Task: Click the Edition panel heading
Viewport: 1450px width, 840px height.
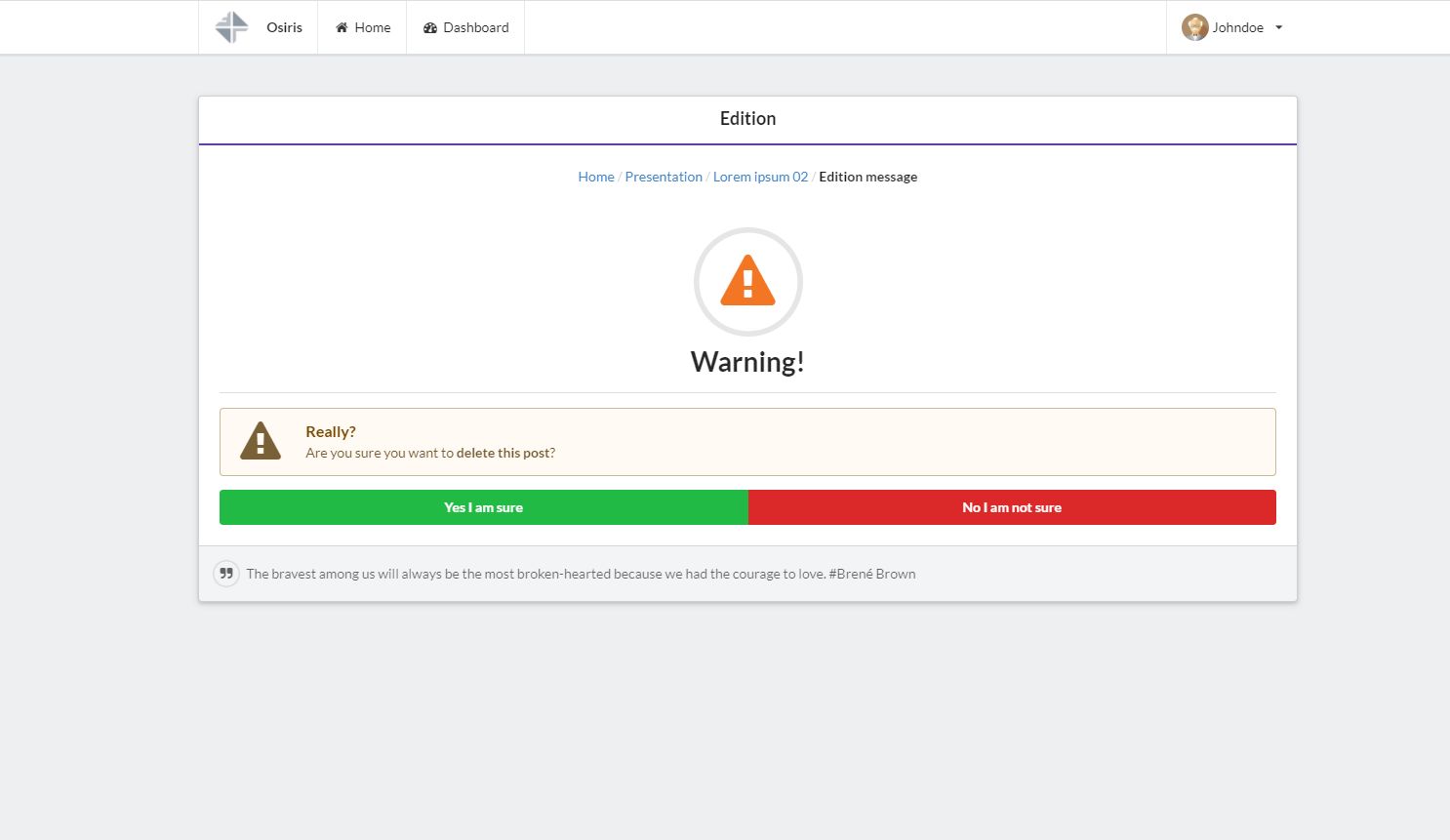Action: pos(748,119)
